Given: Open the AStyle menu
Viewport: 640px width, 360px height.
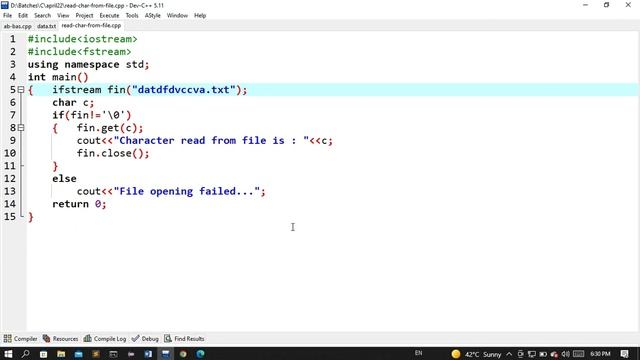Looking at the screenshot, I should (x=153, y=16).
